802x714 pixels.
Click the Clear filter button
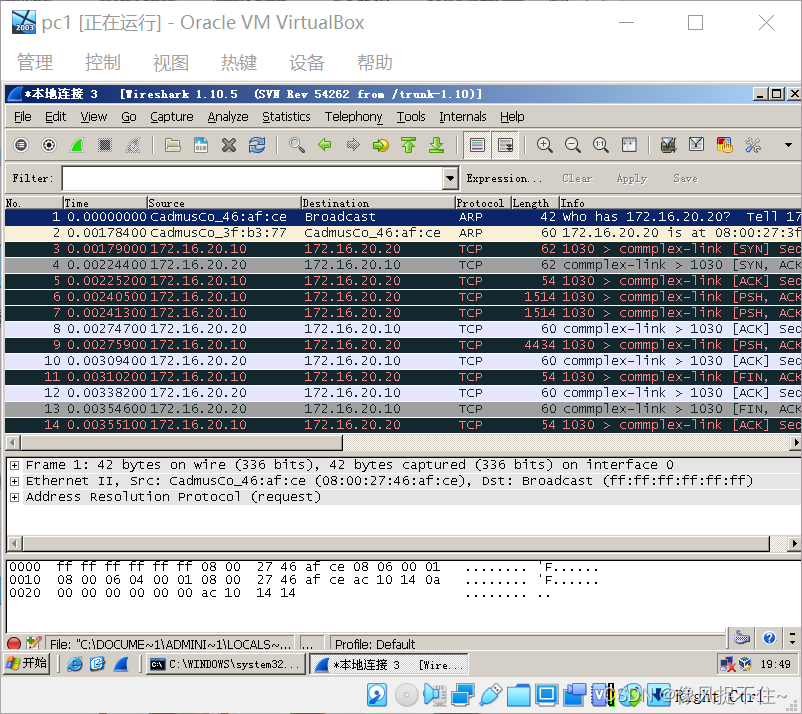[577, 178]
